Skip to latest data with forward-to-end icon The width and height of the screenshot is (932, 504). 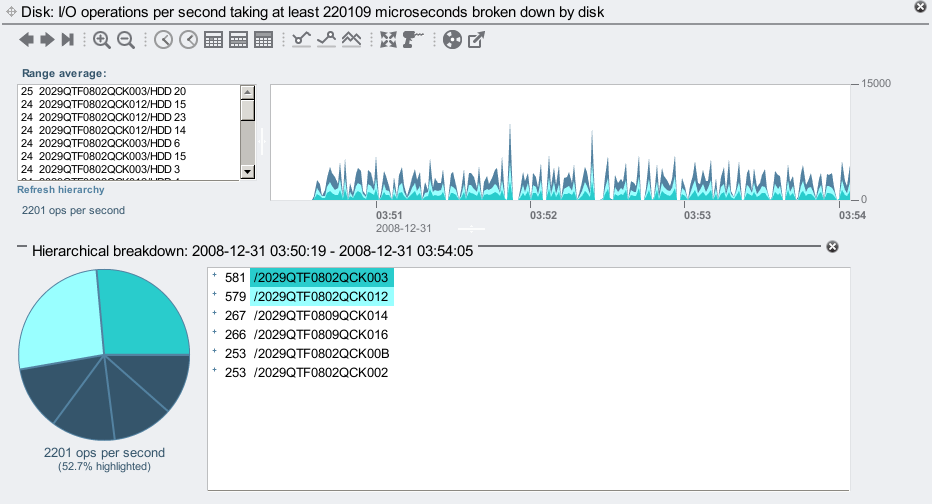(x=67, y=40)
